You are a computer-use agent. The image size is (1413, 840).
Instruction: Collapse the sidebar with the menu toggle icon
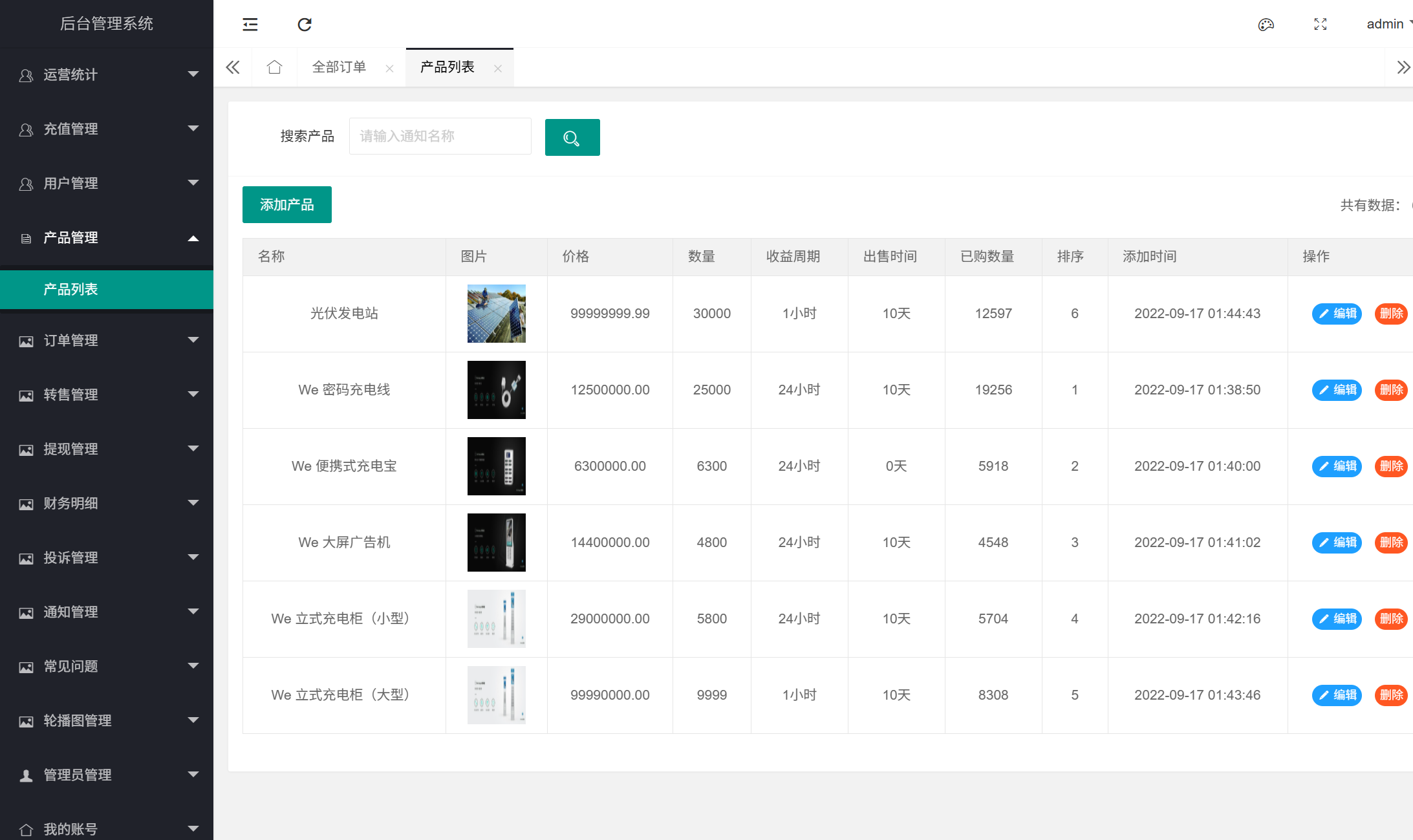250,25
